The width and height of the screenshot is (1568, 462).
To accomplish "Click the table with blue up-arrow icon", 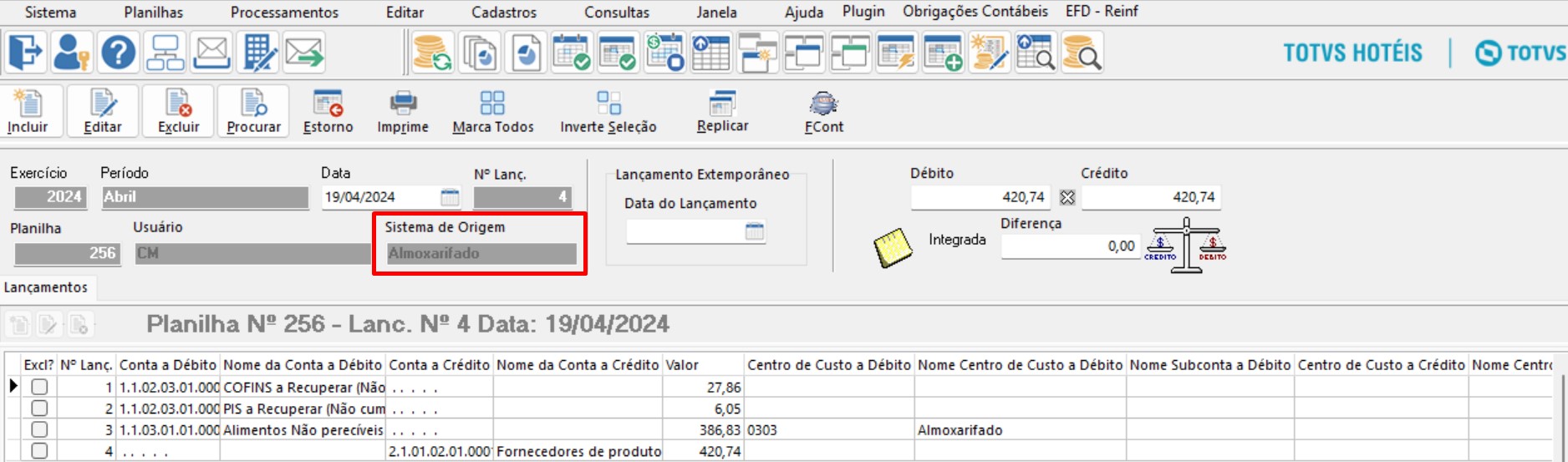I will 711,53.
